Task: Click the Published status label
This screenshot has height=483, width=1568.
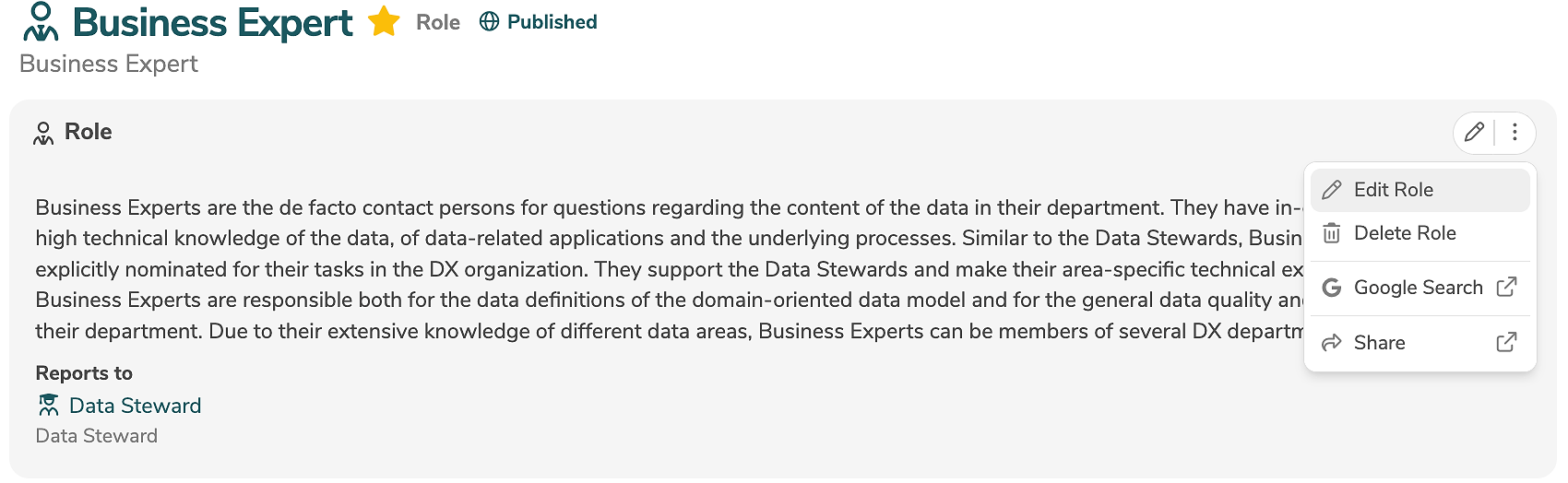Action: click(552, 21)
